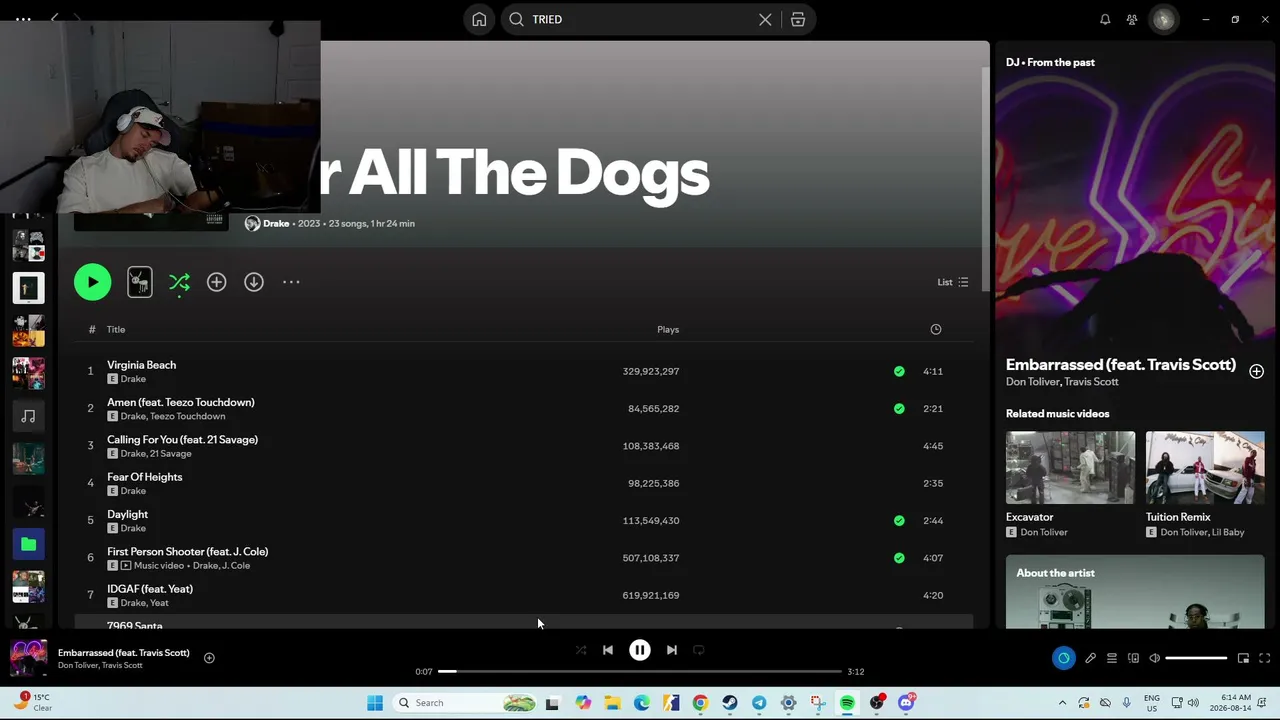Add current song to playlist from player bar
This screenshot has height=720, width=1280.
coord(209,658)
